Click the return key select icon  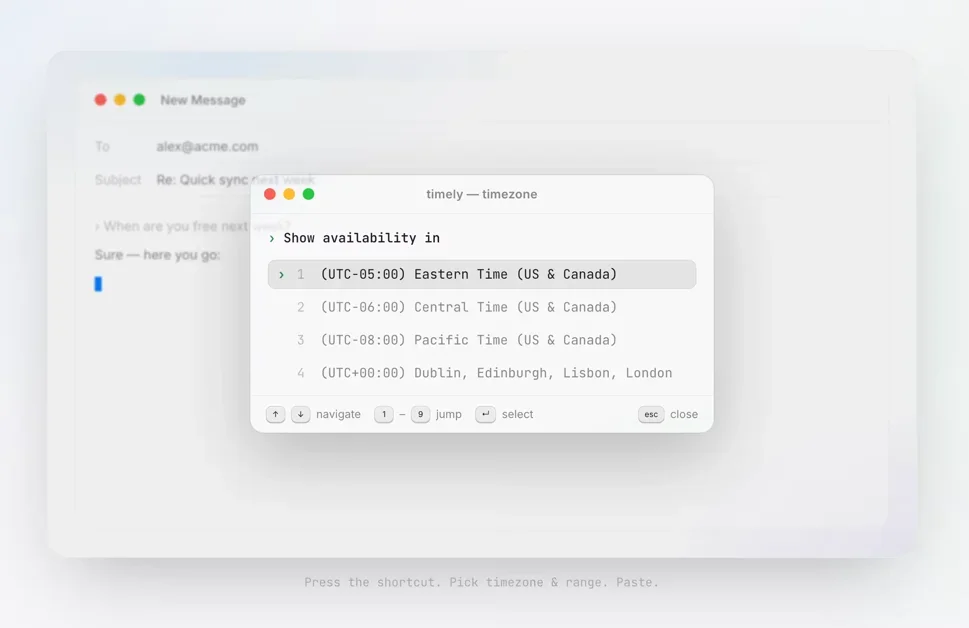tap(486, 414)
